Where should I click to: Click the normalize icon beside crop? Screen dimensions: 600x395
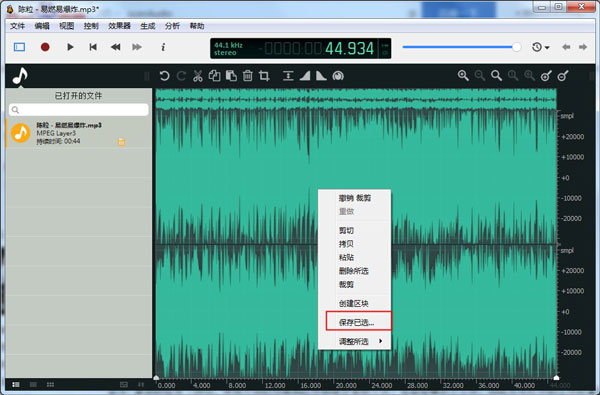coord(288,76)
